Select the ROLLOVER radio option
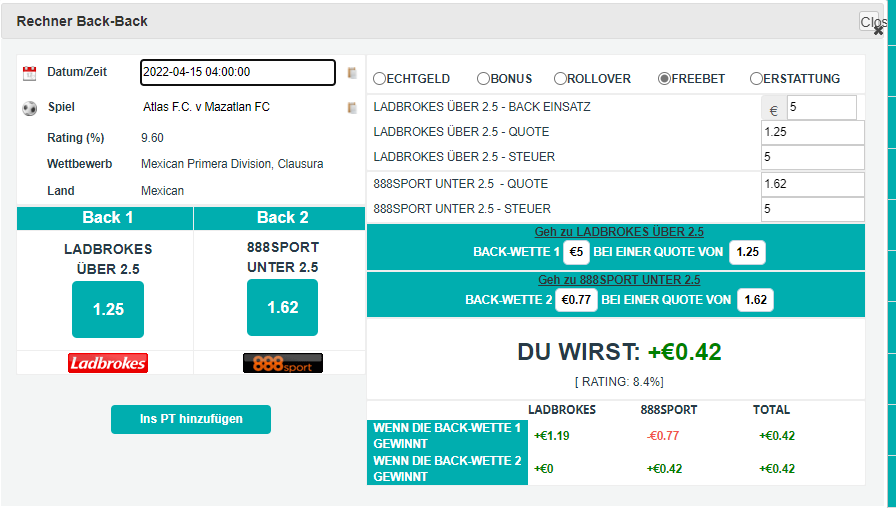This screenshot has width=896, height=508. tap(560, 79)
